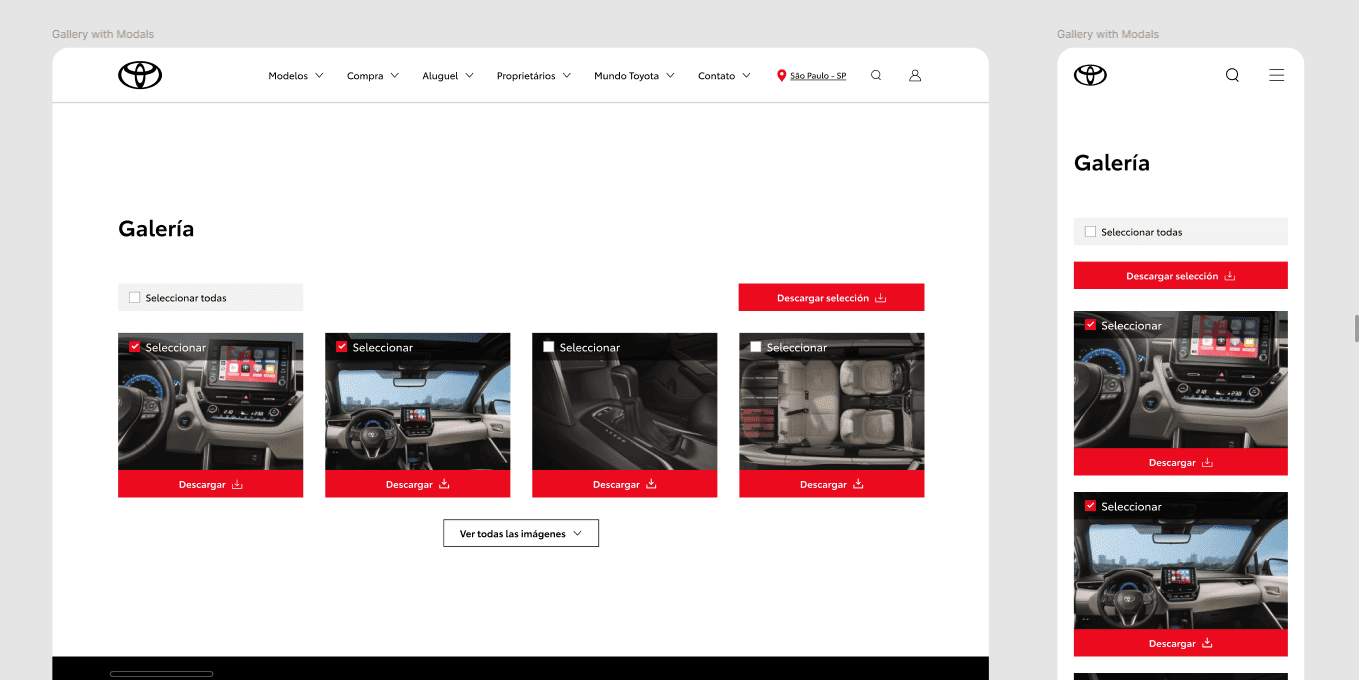Expand the Modelos dropdown menu
The height and width of the screenshot is (680, 1359).
tap(296, 76)
